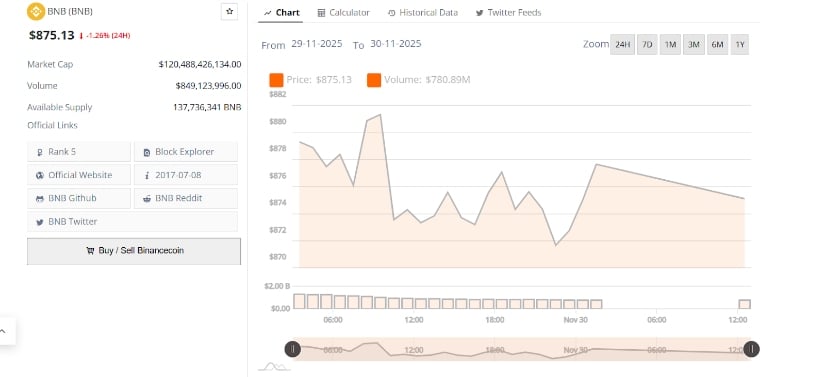Click the Reddit icon beside BNB Reddit
Viewport: 825px width, 377px height.
[x=147, y=199]
